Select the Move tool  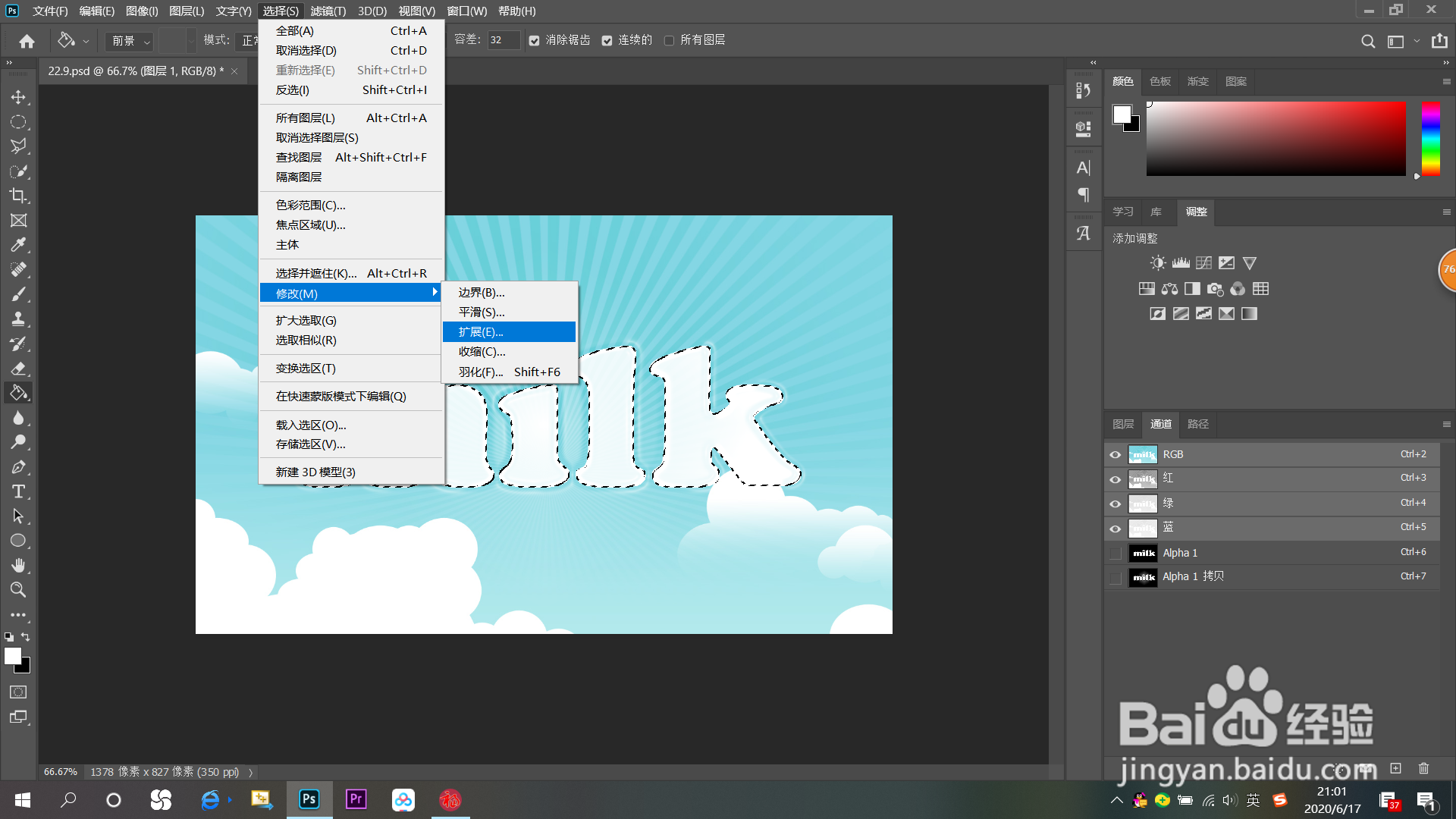pos(18,97)
